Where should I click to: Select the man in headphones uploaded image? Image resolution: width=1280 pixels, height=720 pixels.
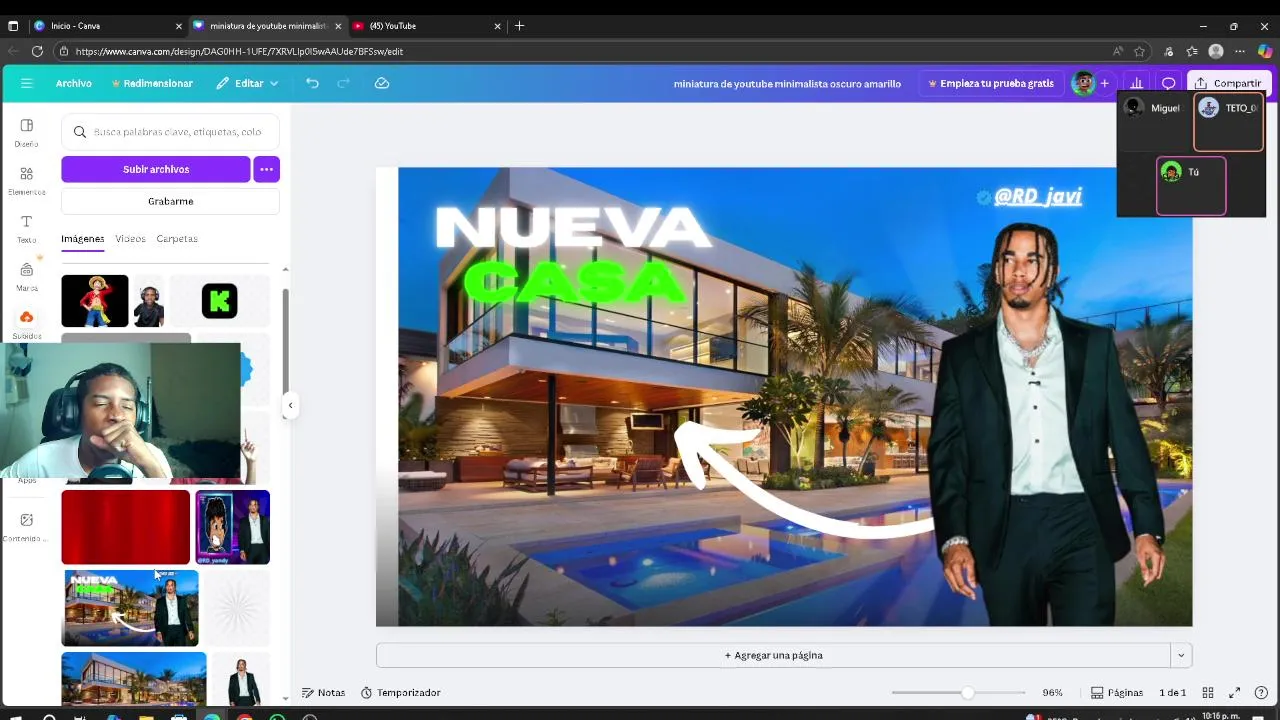pos(148,301)
